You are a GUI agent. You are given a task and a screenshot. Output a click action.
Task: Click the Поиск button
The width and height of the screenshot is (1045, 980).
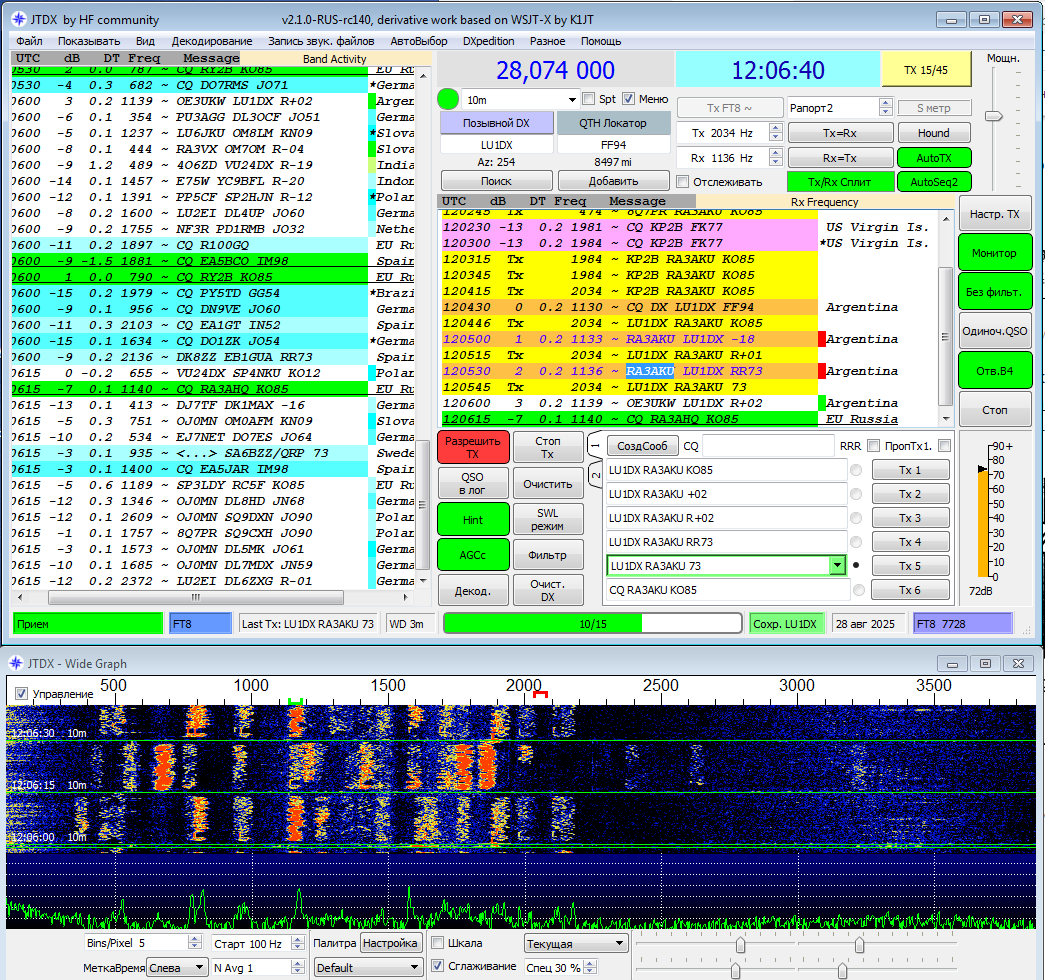click(497, 181)
